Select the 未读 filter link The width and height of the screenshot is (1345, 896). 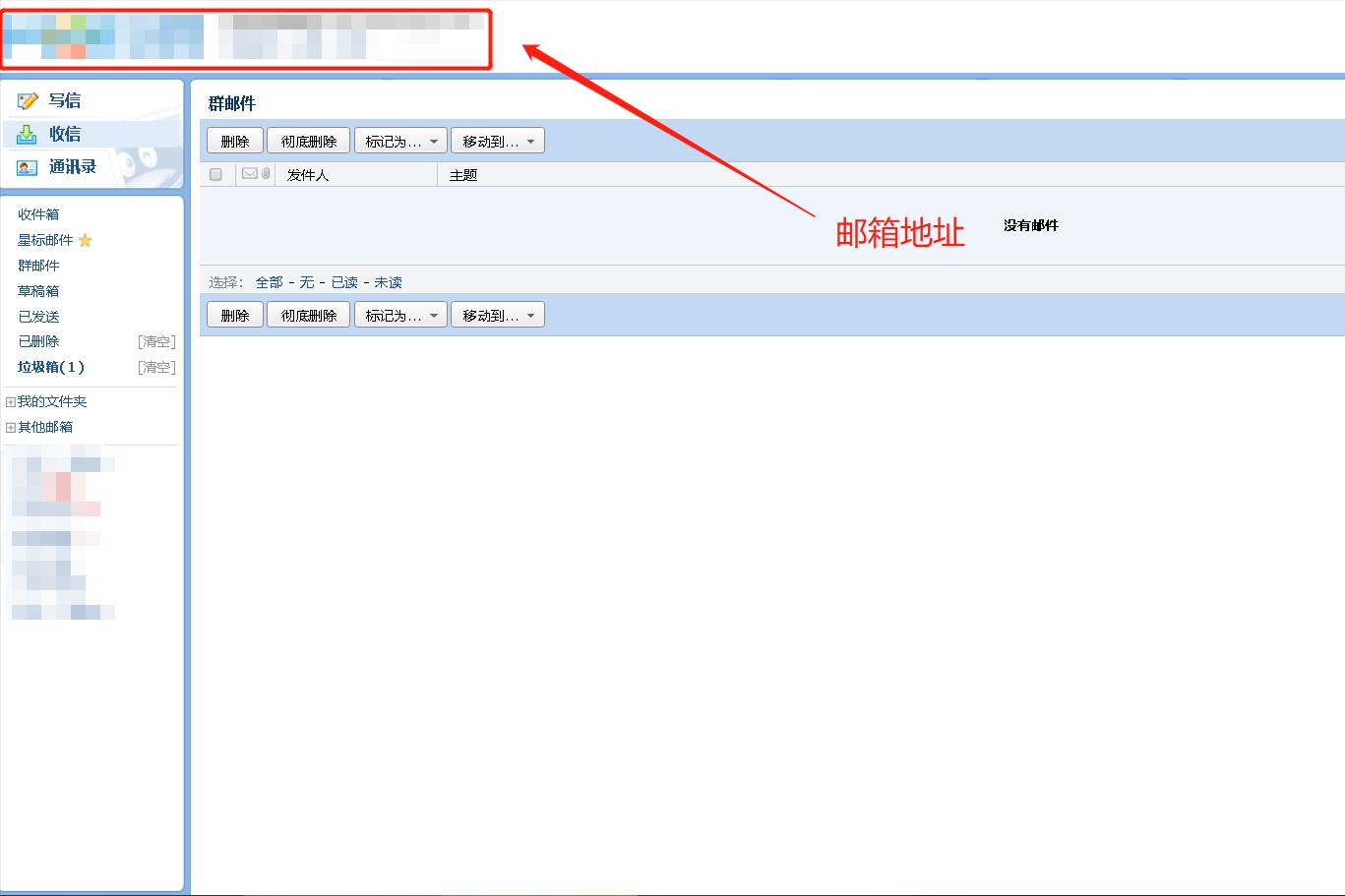tap(388, 282)
